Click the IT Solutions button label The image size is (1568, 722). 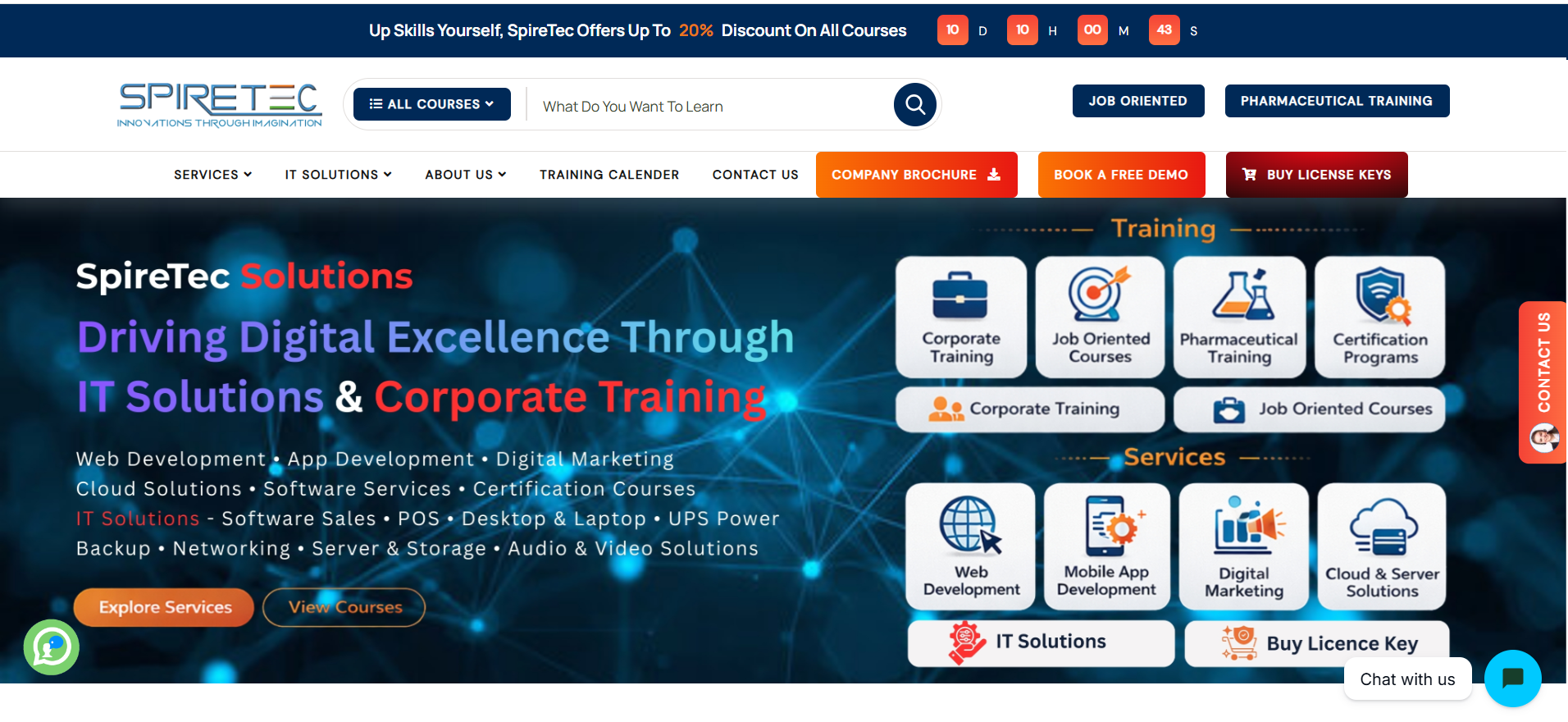1051,642
